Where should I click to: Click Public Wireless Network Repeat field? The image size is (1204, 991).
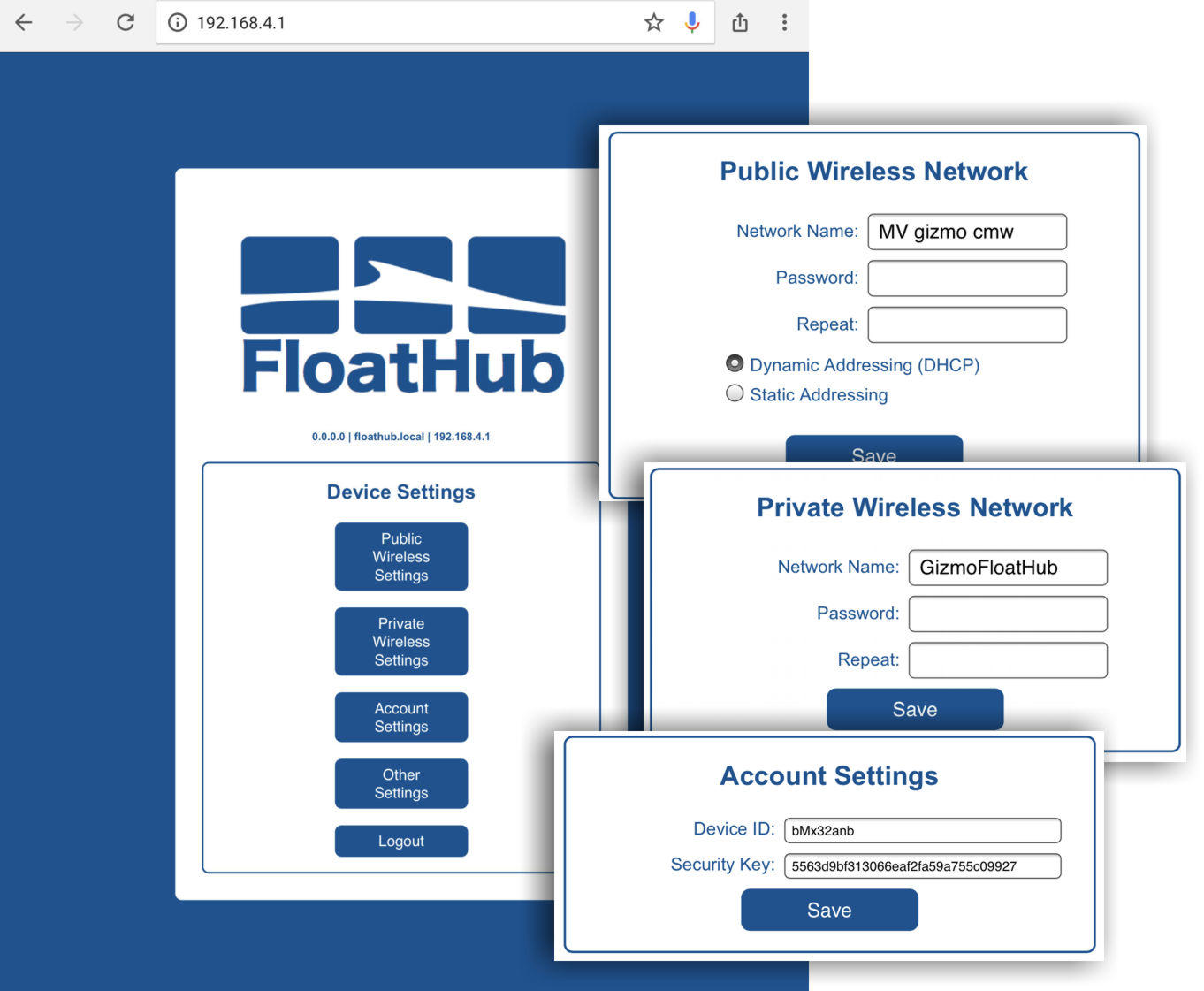coord(967,324)
